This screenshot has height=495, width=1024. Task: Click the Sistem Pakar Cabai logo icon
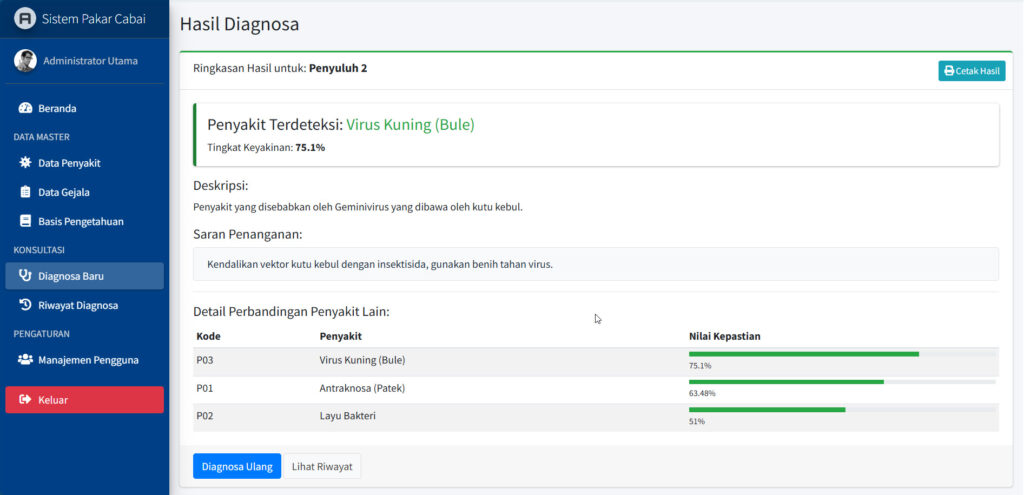(x=25, y=19)
